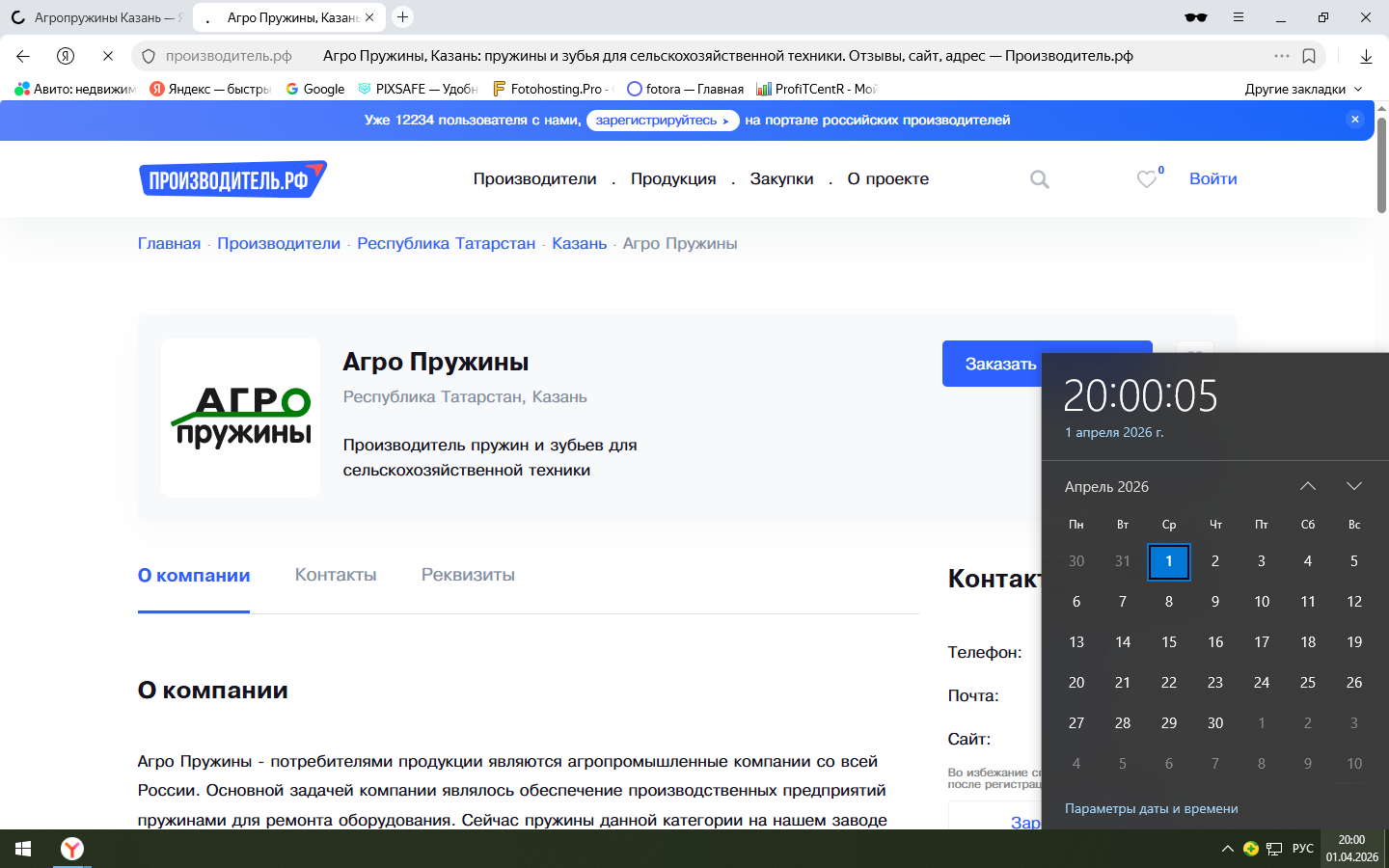Open the Windows Start menu
Viewport: 1389px width, 868px height.
pos(23,849)
